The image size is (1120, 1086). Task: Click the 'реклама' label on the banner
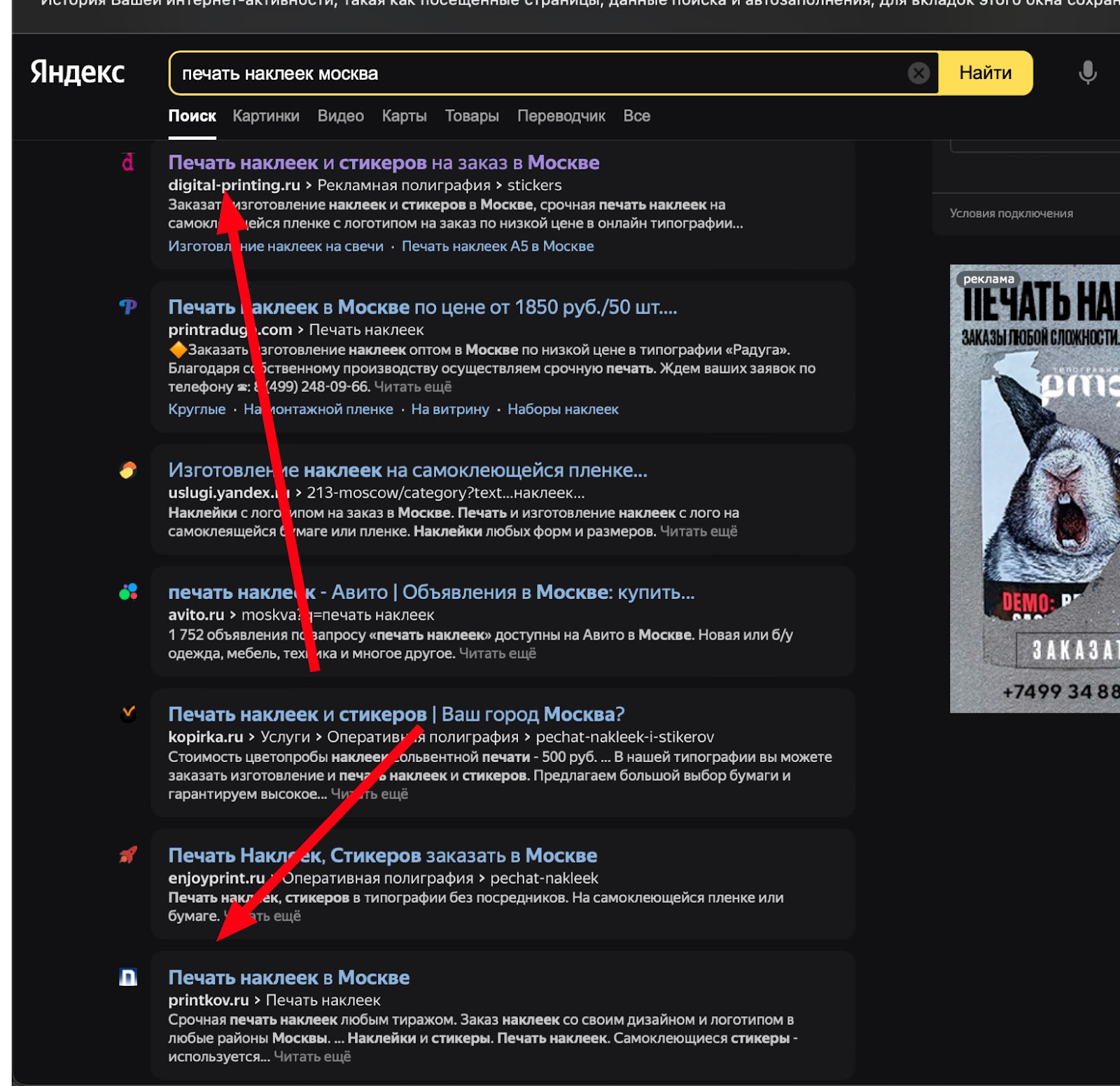tap(988, 279)
